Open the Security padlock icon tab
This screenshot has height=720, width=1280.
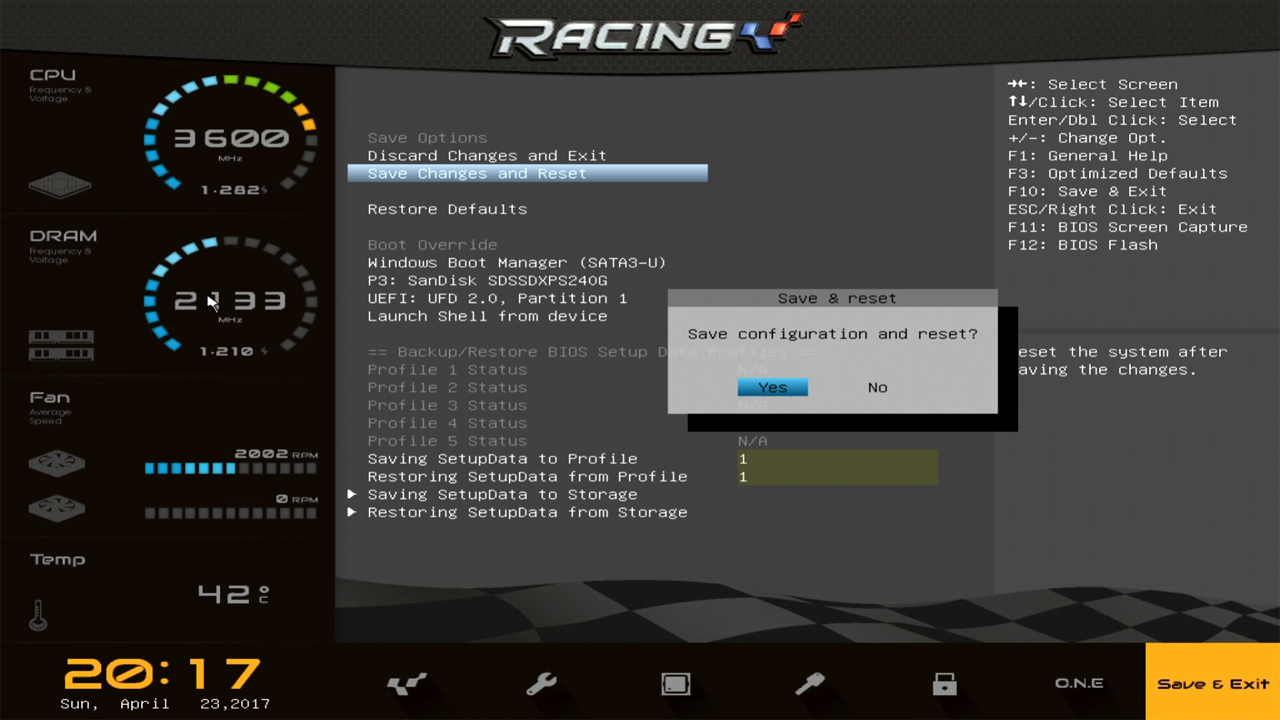coord(945,684)
